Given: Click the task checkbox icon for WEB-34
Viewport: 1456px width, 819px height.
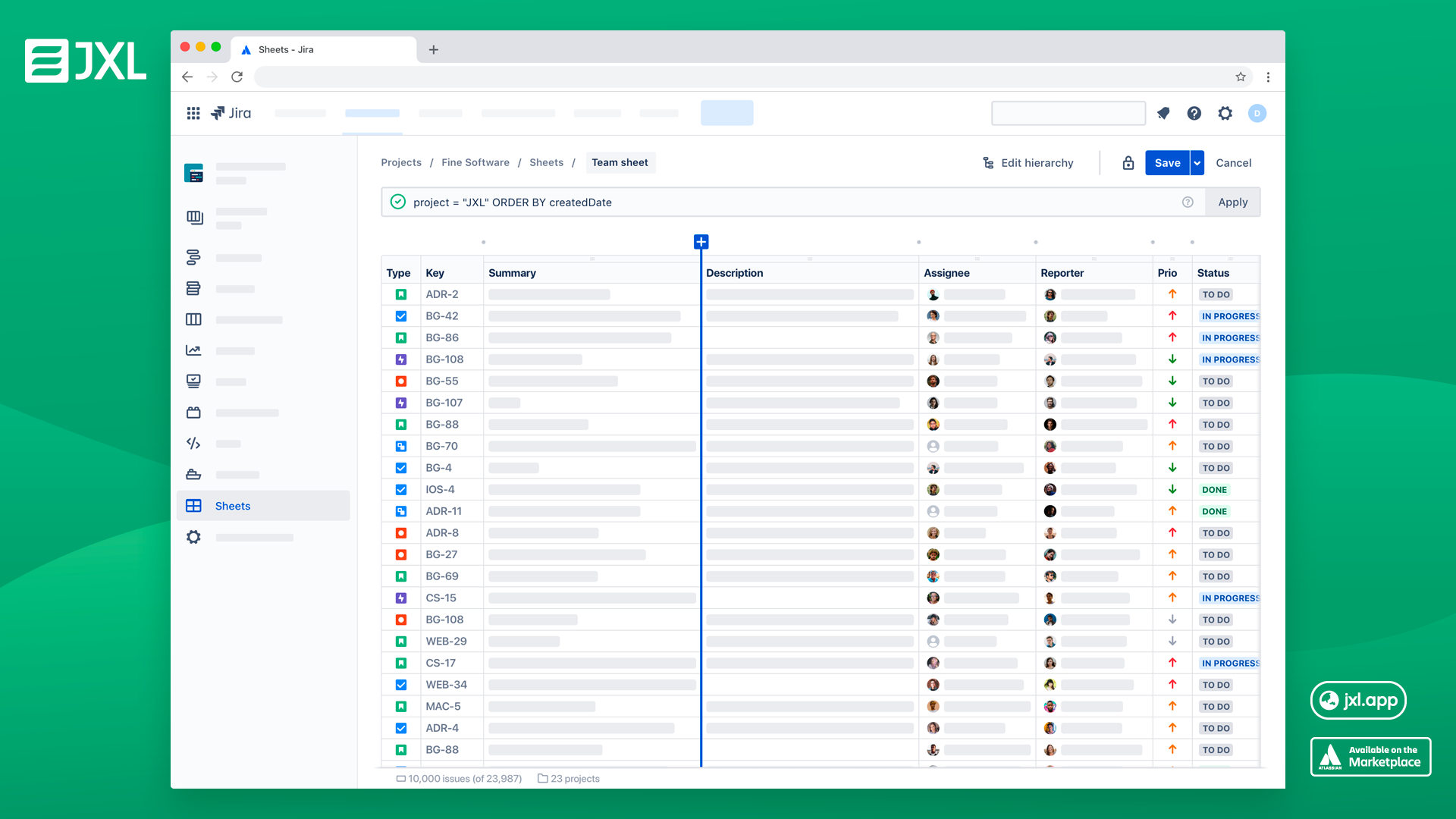Looking at the screenshot, I should point(401,685).
